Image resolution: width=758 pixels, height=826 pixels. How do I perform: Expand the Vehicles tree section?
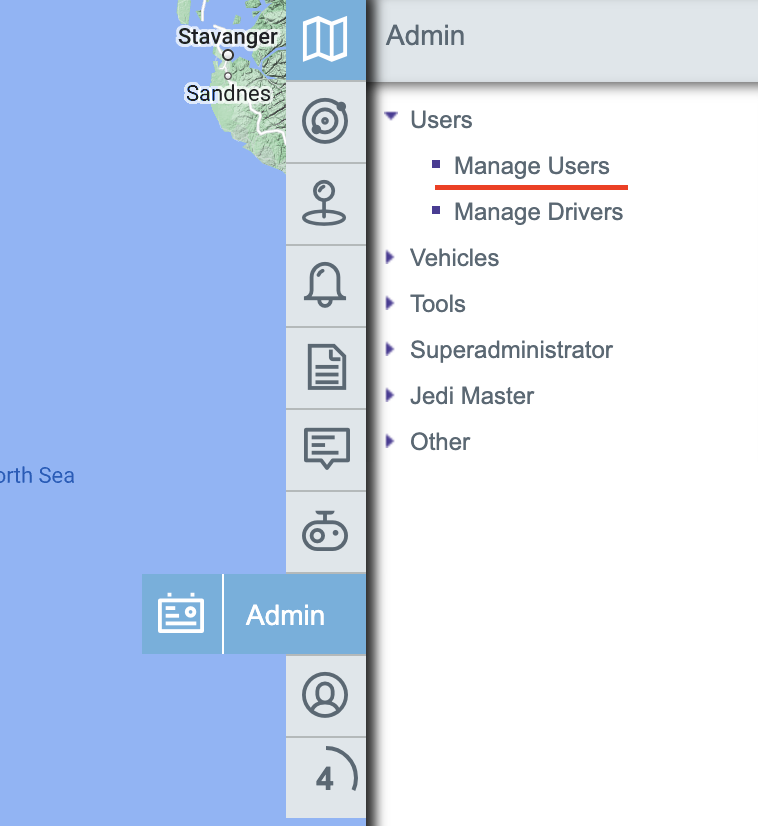(x=390, y=258)
